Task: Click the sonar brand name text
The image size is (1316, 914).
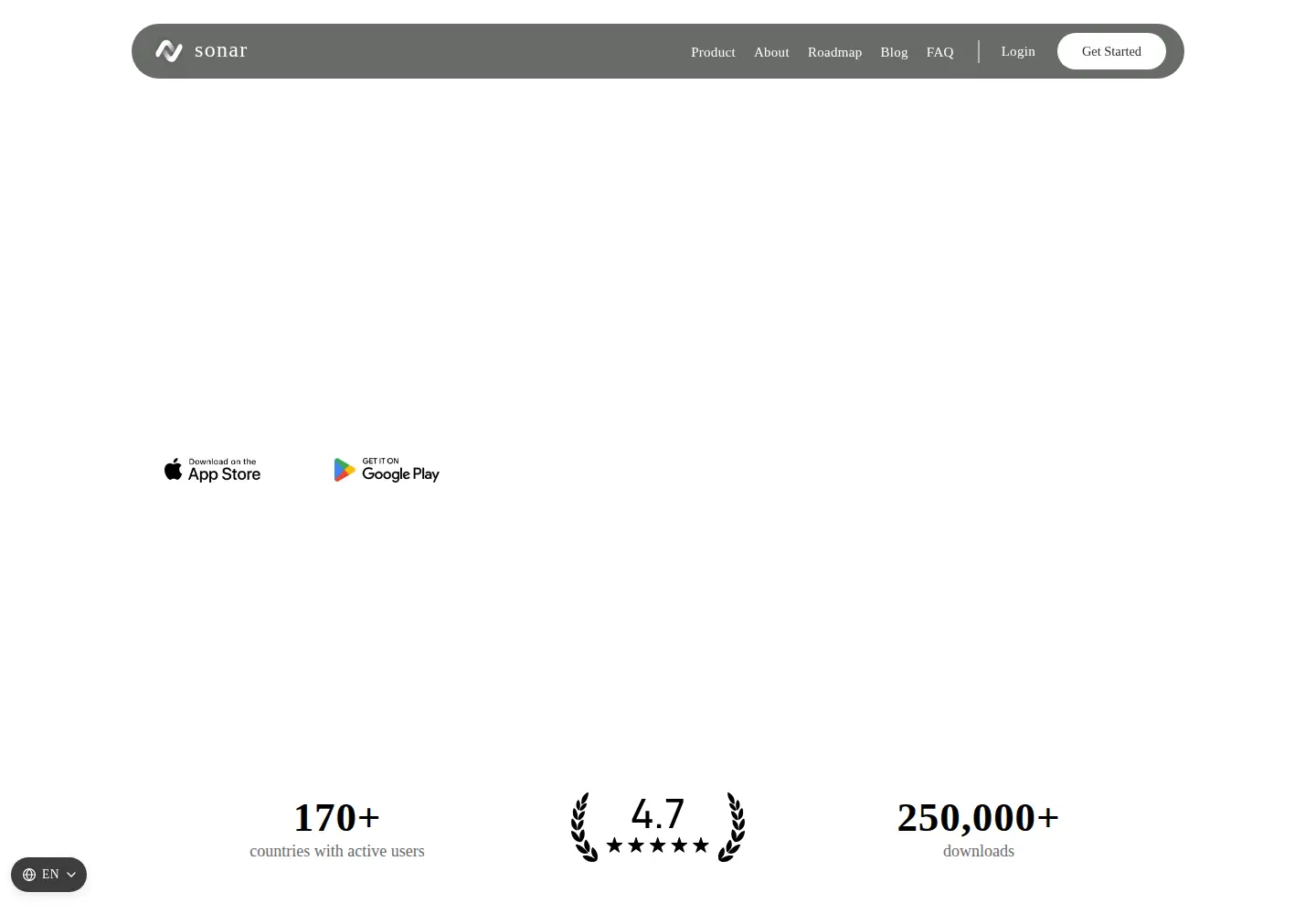Action: (x=221, y=50)
